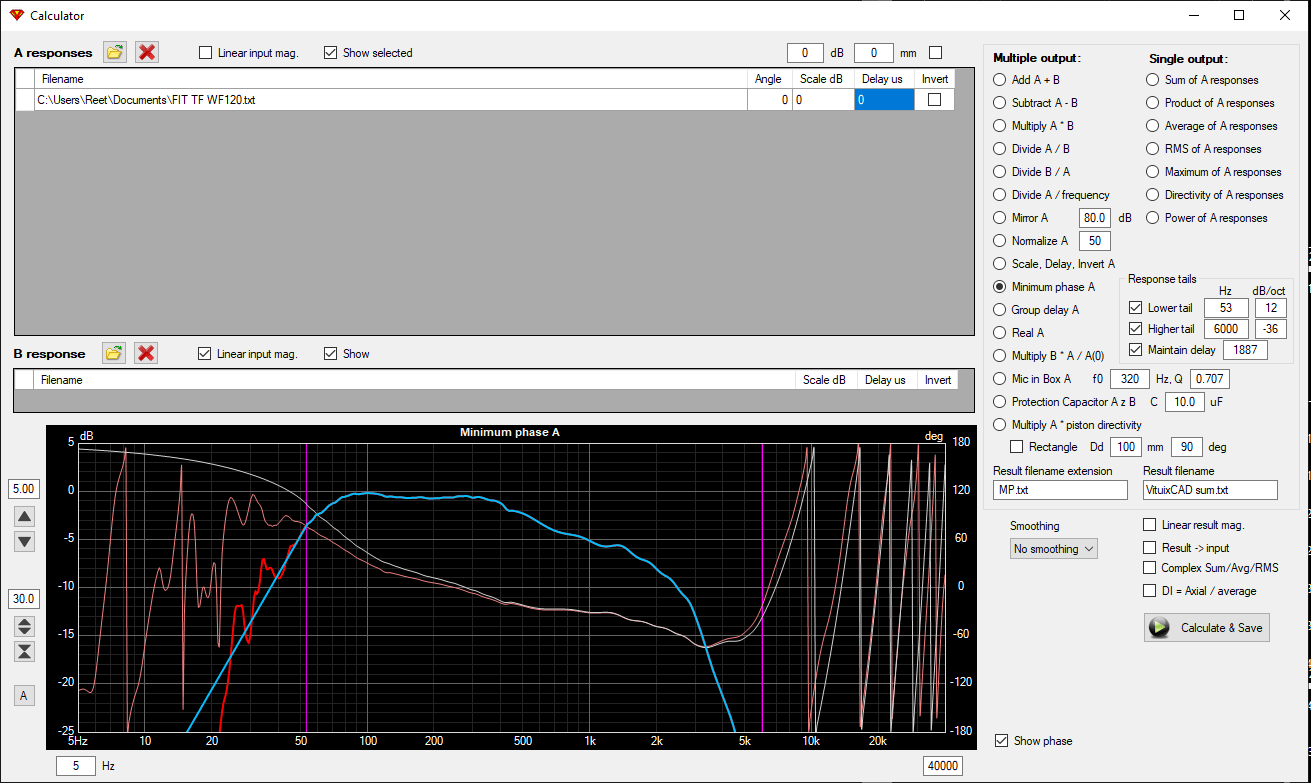Select Sum of A responses
Screen dimensions: 1311x783
(1153, 80)
